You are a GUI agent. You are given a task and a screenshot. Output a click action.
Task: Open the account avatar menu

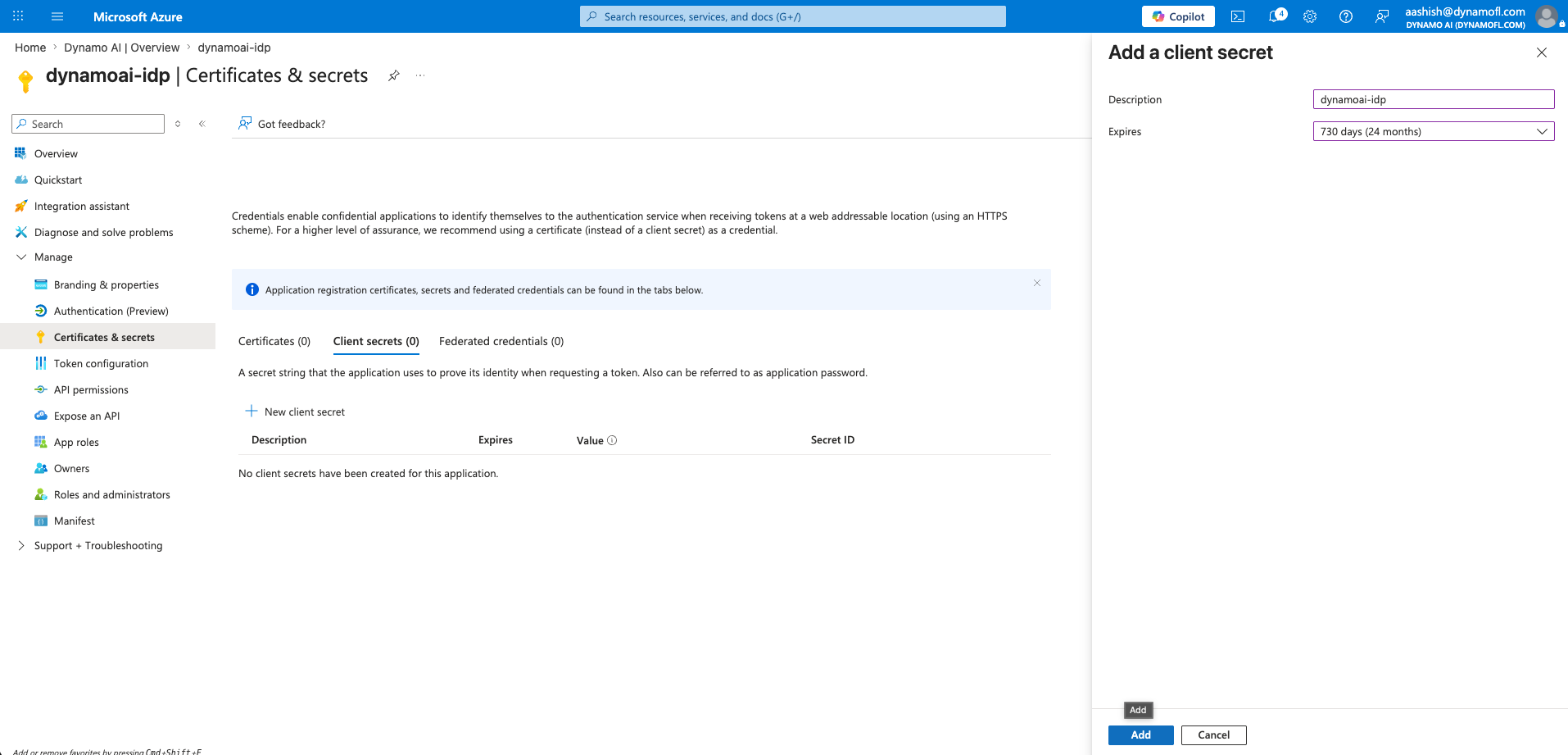tap(1547, 16)
